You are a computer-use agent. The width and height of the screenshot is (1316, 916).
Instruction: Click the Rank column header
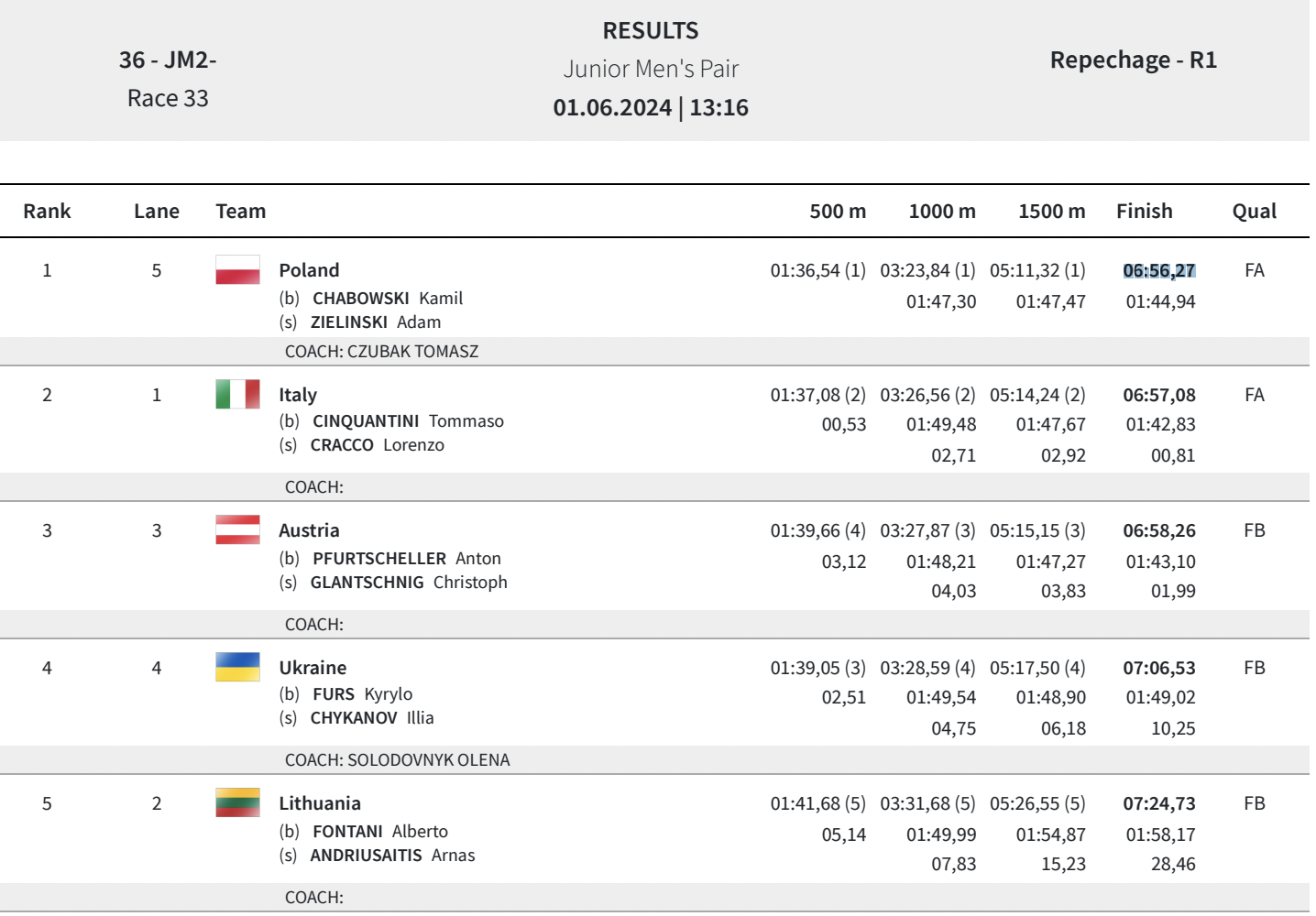[x=47, y=211]
